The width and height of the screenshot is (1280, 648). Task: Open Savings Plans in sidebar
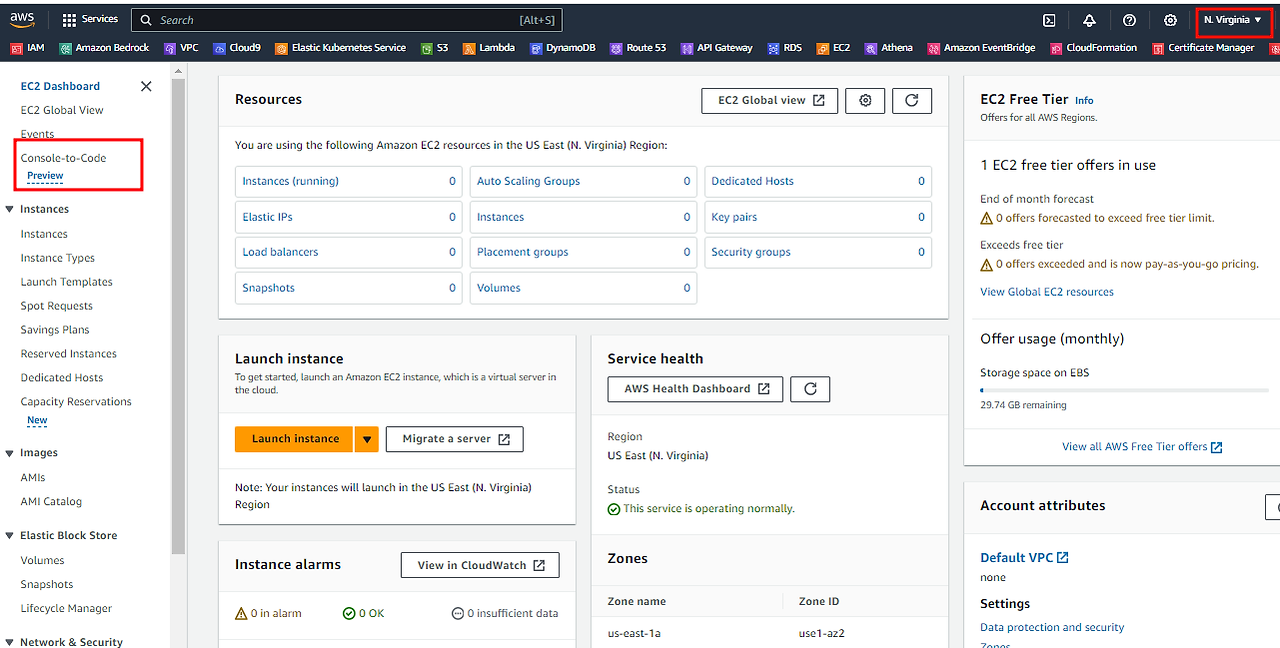point(55,330)
